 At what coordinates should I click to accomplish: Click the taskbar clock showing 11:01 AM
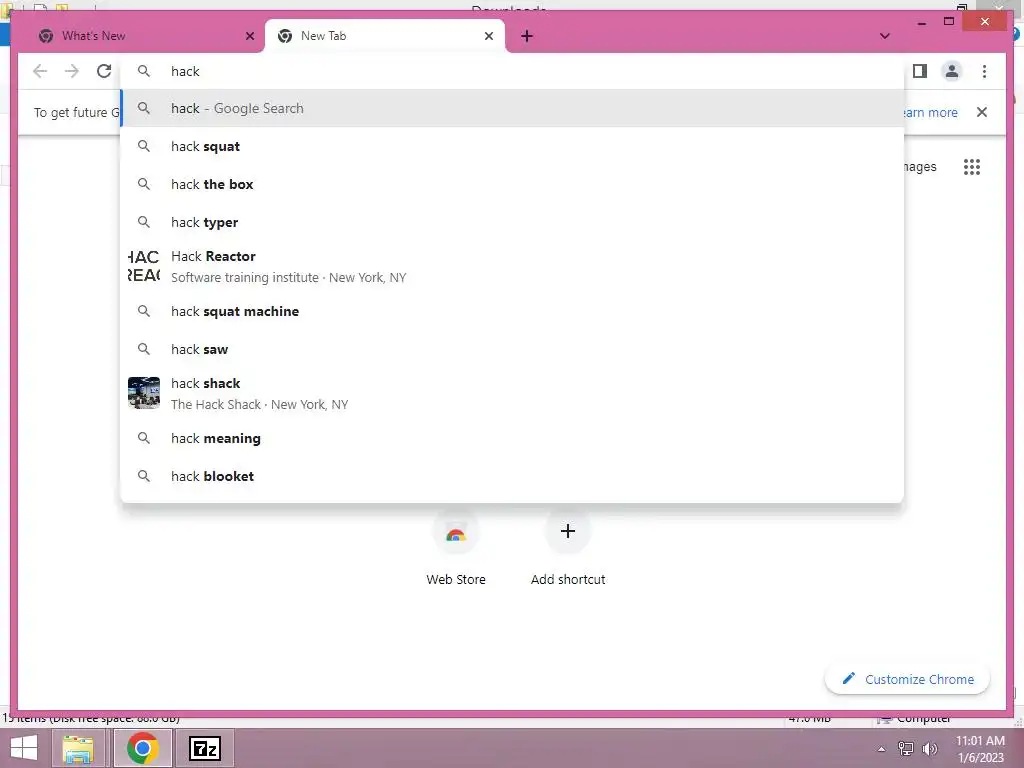point(980,749)
